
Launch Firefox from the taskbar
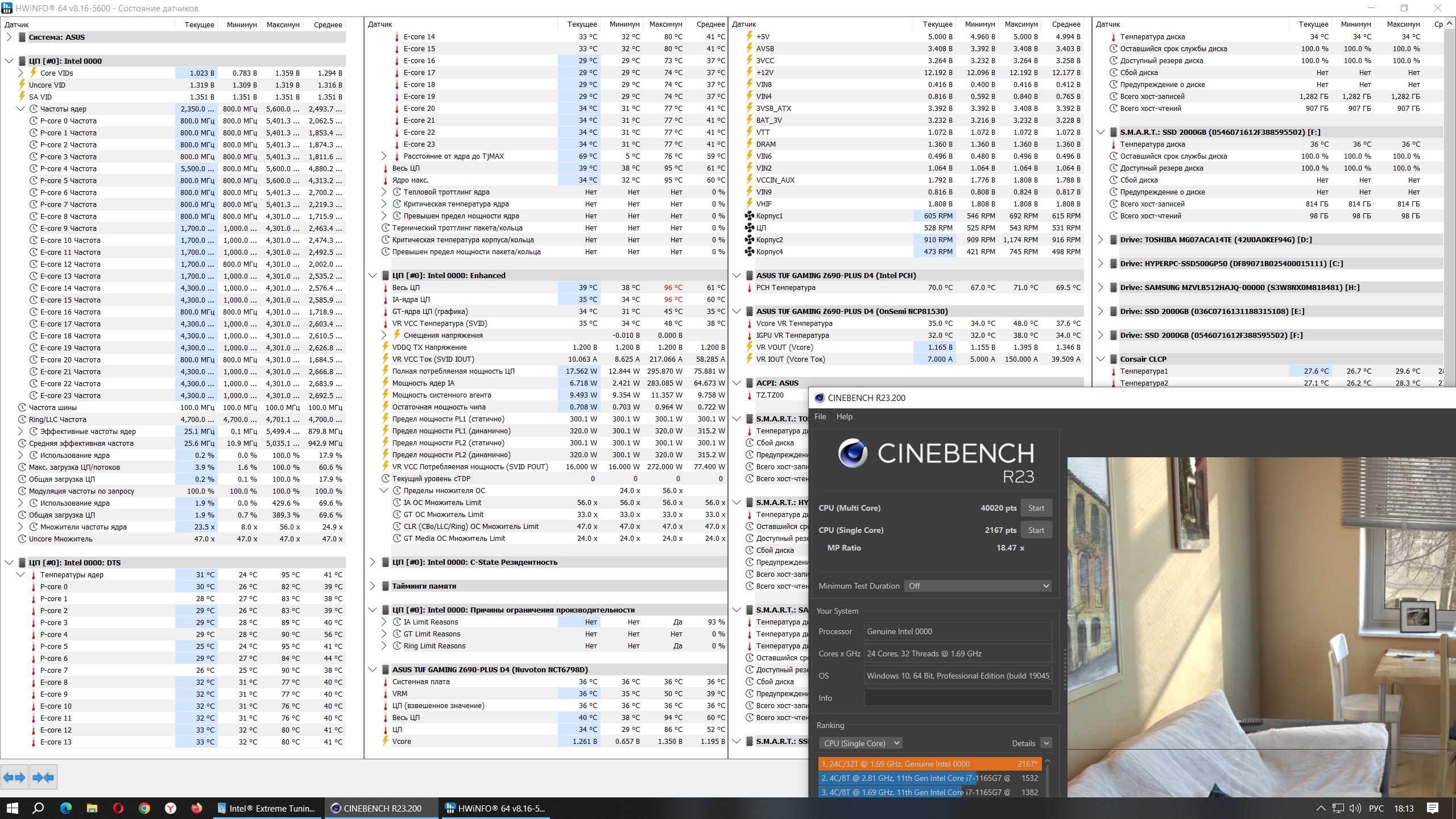click(196, 808)
